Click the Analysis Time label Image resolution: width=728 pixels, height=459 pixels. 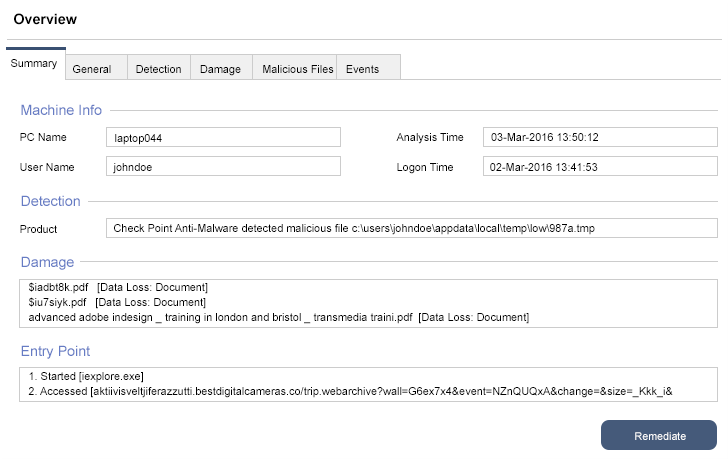[x=430, y=137]
